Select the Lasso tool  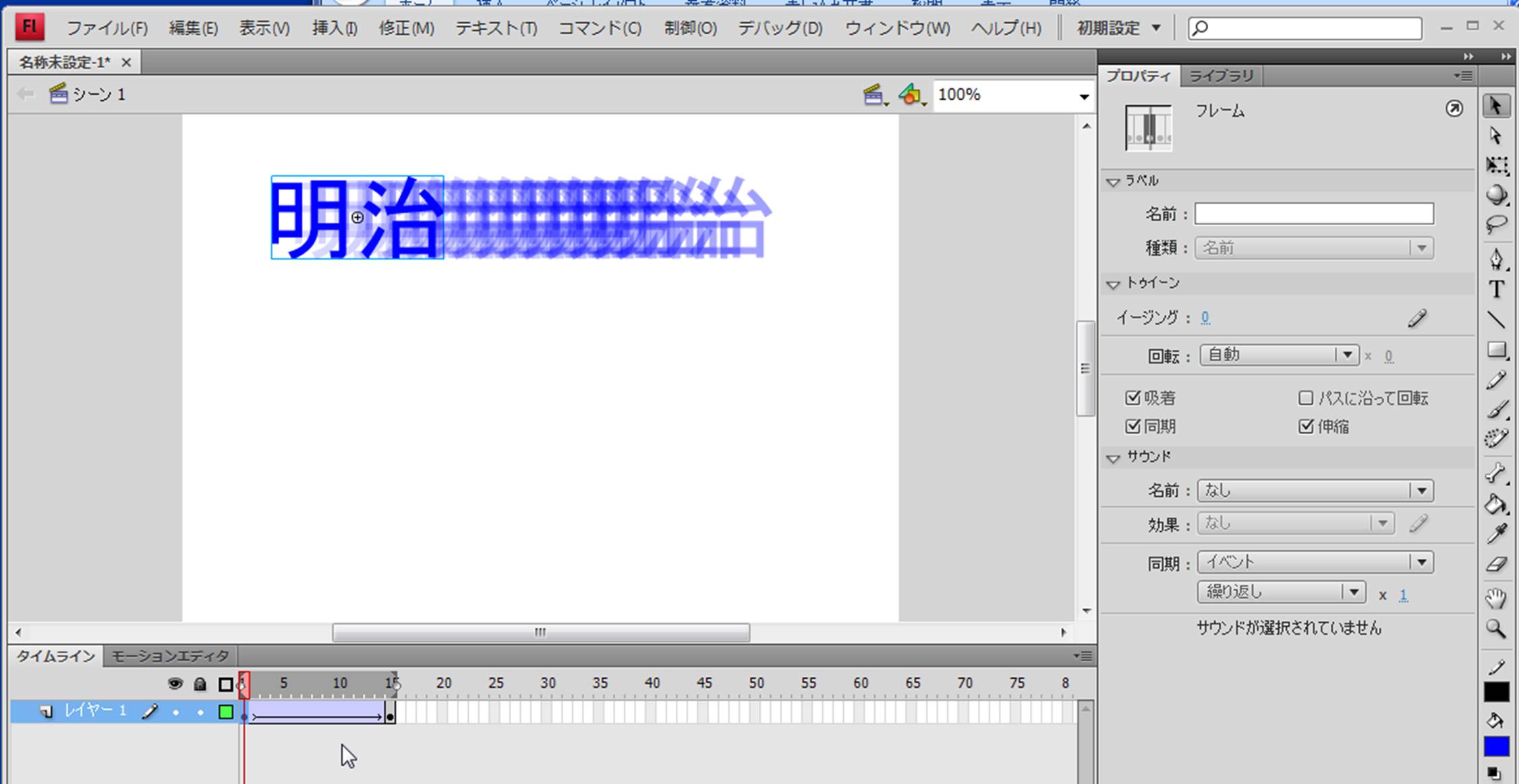[1496, 224]
